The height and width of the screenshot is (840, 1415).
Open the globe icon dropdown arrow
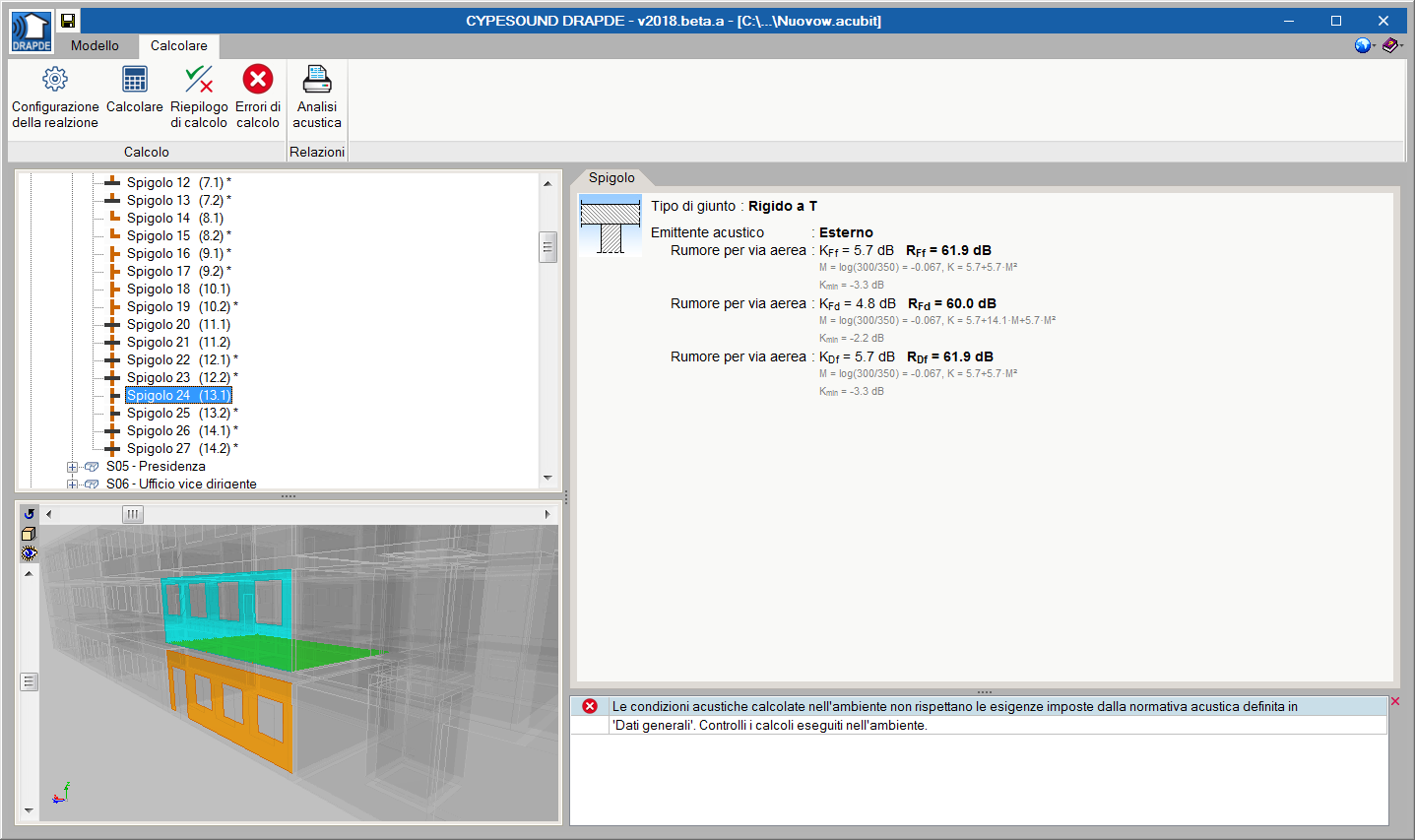click(x=1374, y=46)
